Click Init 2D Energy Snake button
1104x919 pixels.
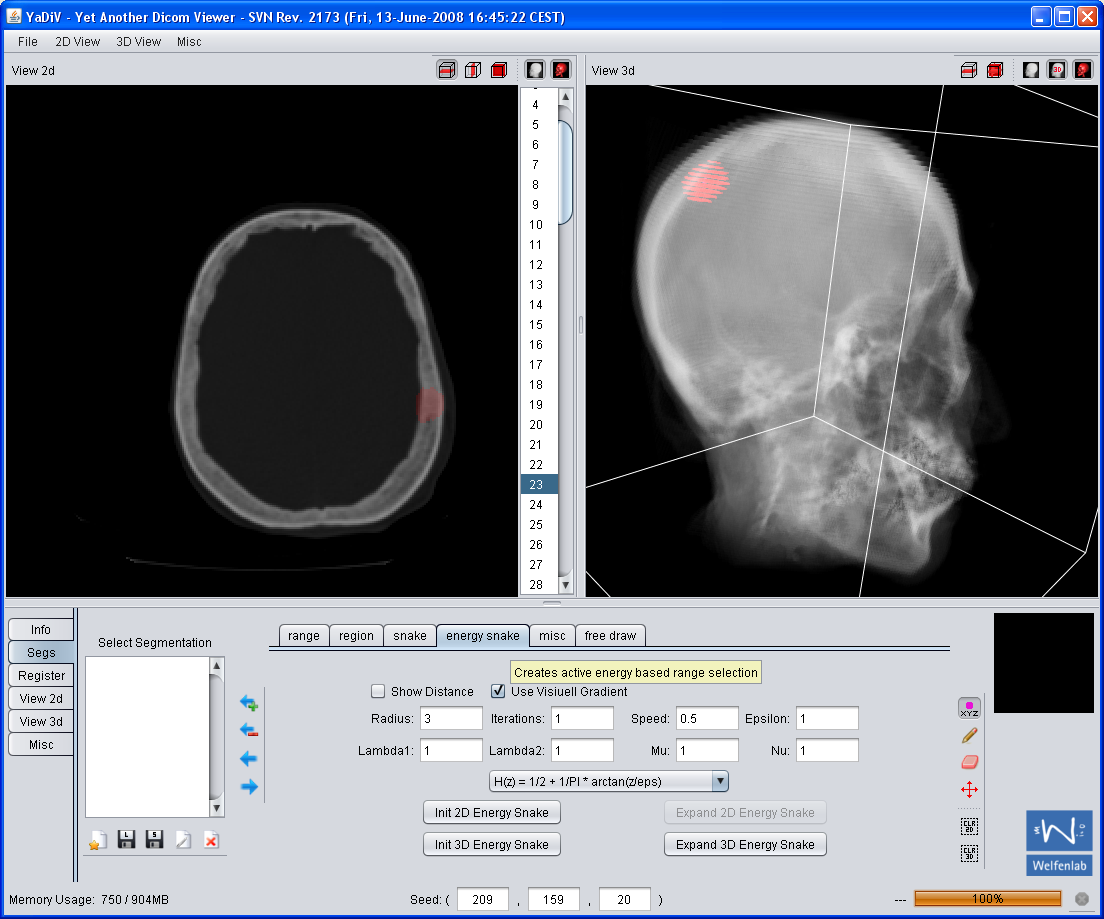pos(491,813)
